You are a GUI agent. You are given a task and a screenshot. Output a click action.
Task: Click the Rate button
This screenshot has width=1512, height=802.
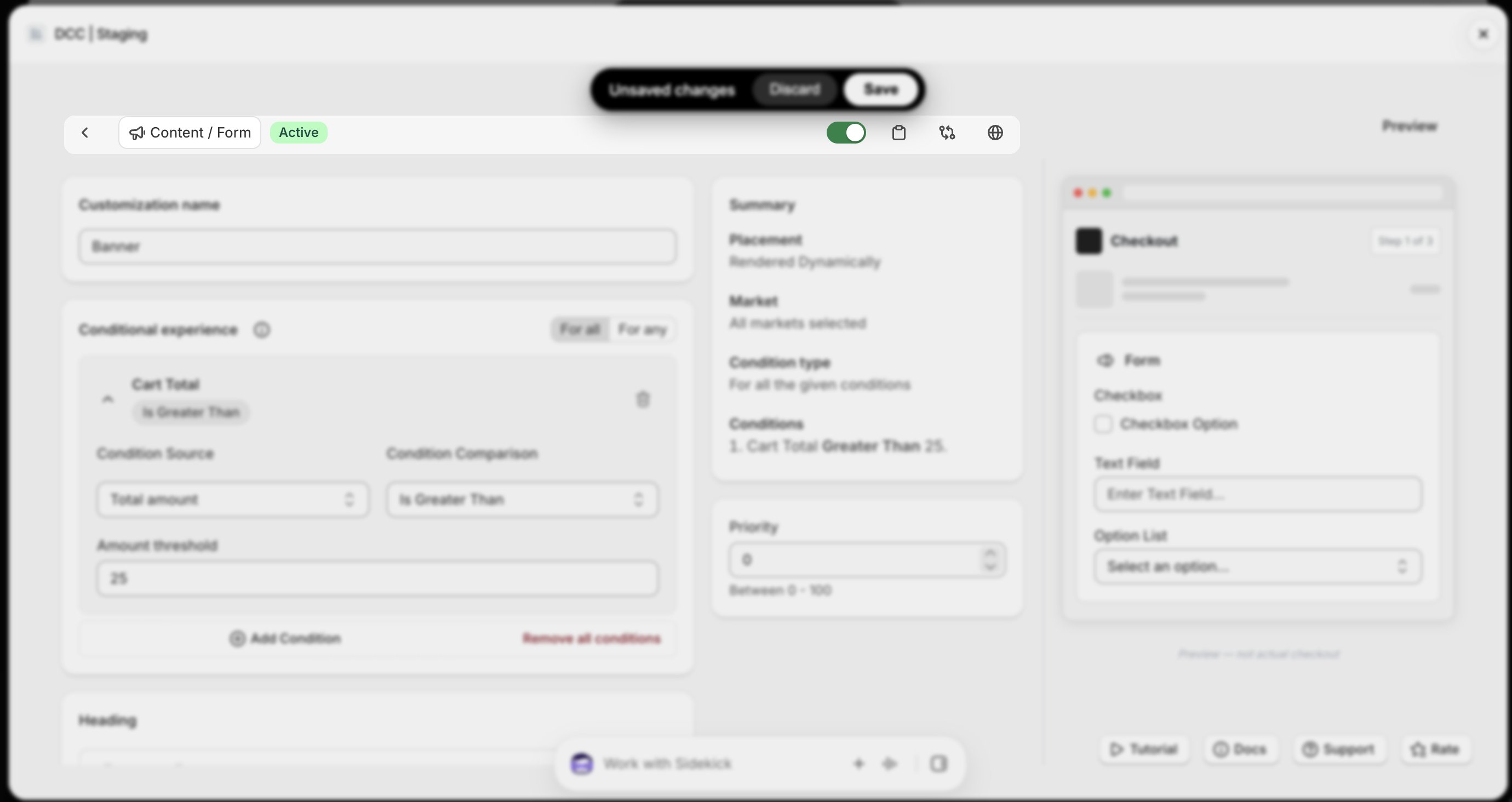[x=1435, y=749]
